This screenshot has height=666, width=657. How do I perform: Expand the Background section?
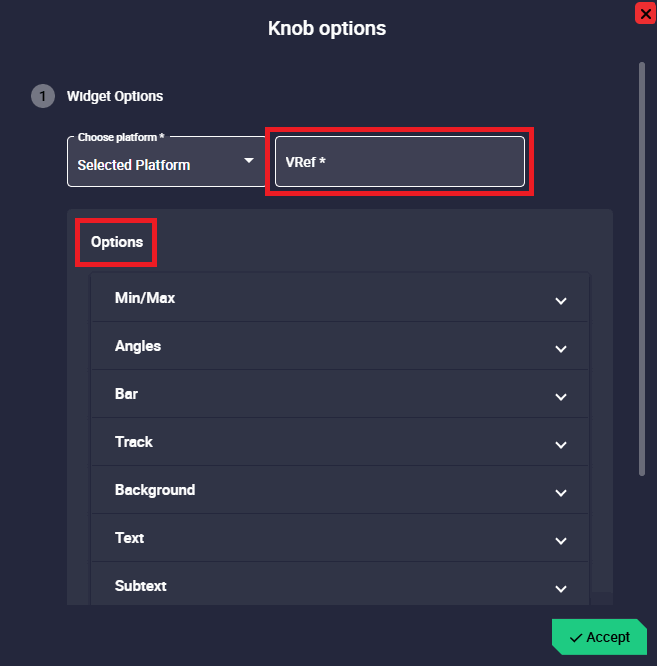point(340,490)
